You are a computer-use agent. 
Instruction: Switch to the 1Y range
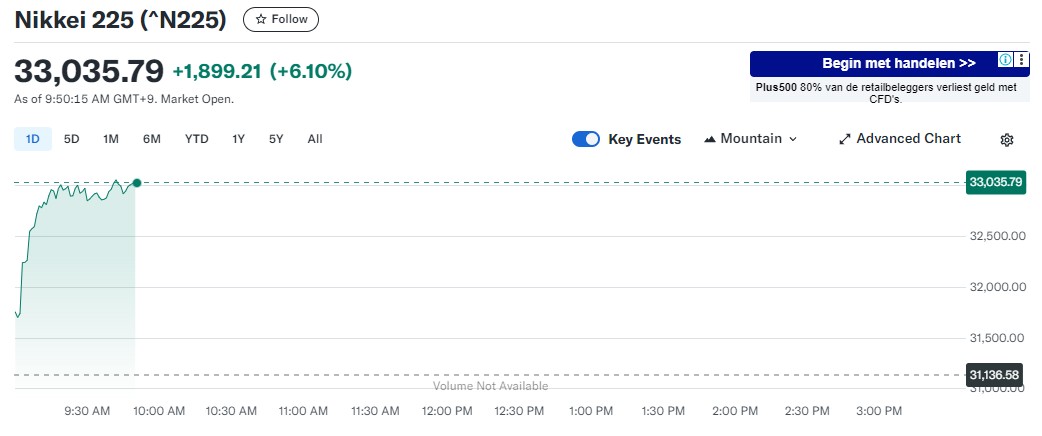(x=238, y=139)
